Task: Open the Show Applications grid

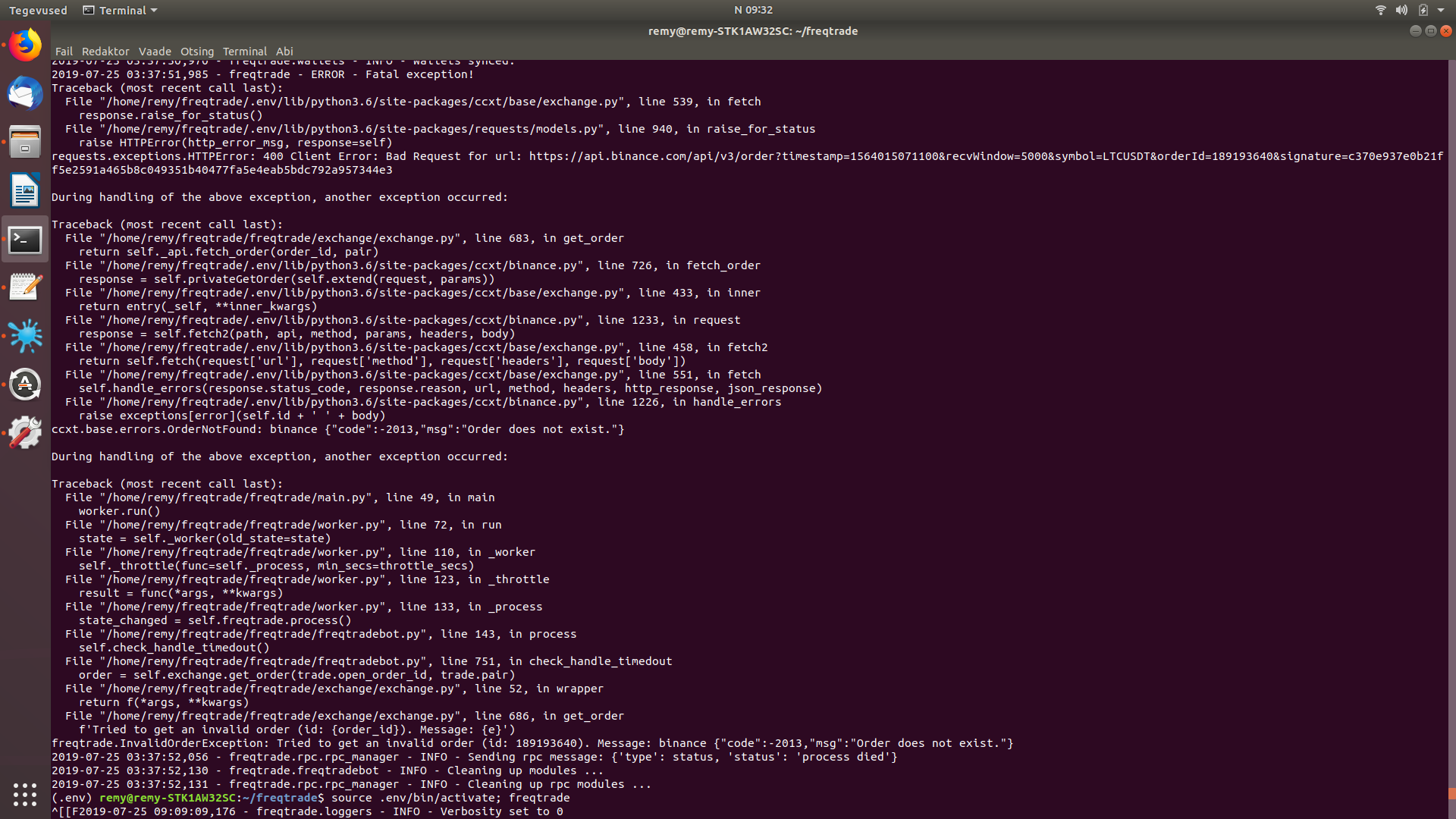Action: [25, 795]
